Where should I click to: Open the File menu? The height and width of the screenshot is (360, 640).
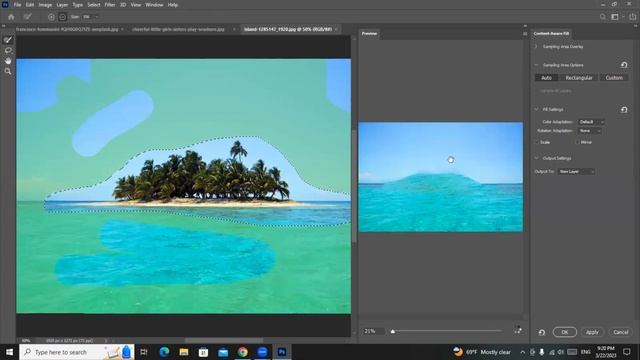[17, 5]
